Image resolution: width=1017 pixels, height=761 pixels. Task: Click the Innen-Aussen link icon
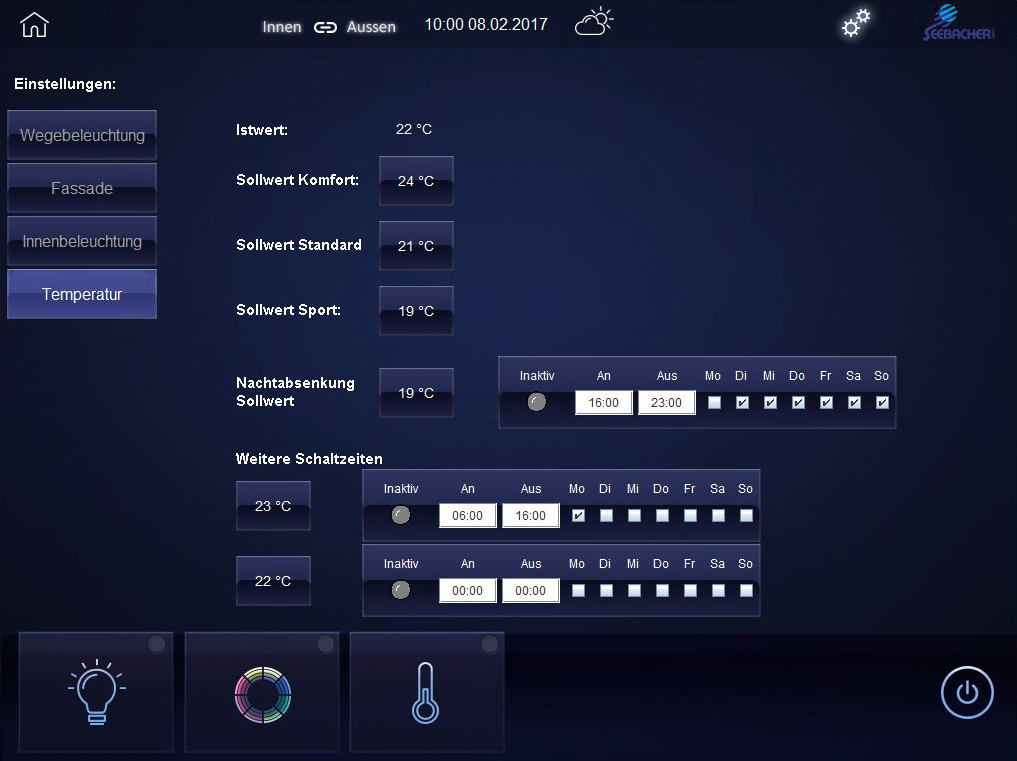point(325,27)
